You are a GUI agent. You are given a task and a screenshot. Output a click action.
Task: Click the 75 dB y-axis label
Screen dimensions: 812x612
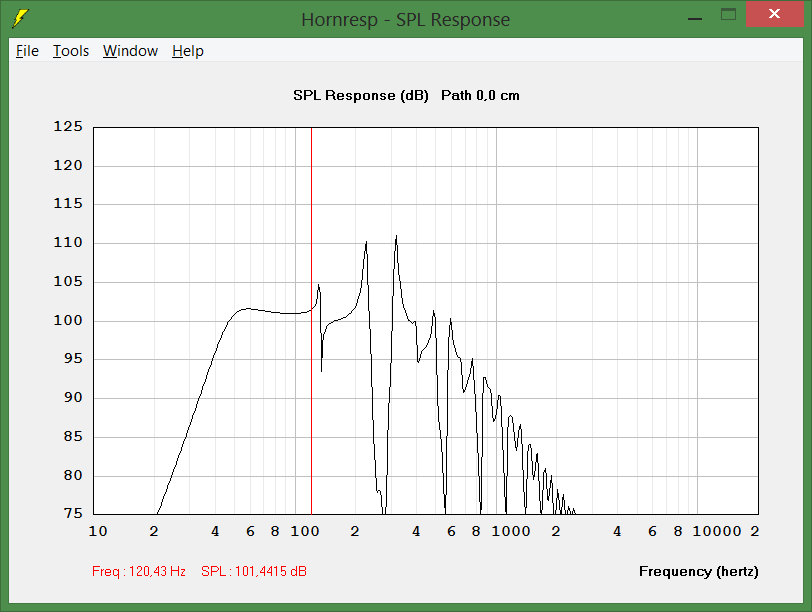(x=73, y=513)
